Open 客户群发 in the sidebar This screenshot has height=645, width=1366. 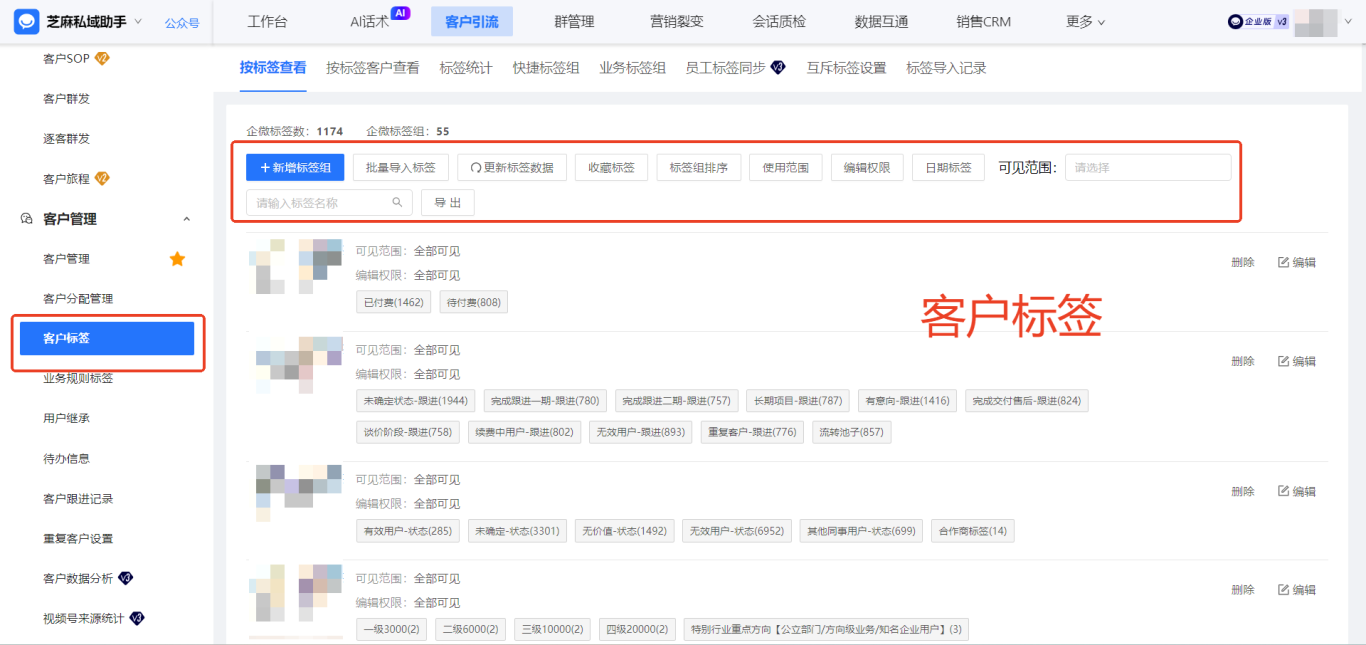tap(66, 99)
